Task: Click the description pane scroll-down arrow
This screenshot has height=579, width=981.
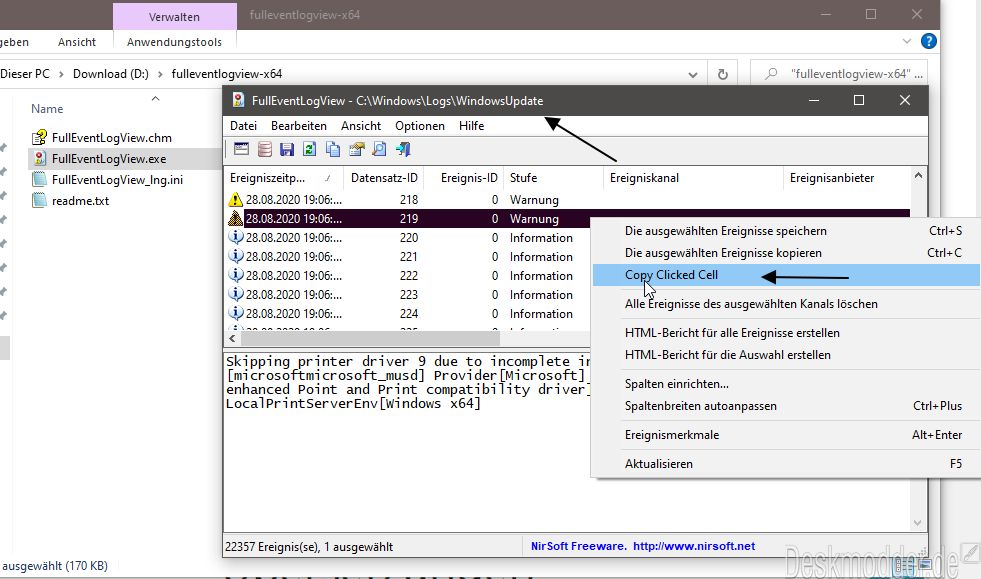Action: tap(918, 523)
